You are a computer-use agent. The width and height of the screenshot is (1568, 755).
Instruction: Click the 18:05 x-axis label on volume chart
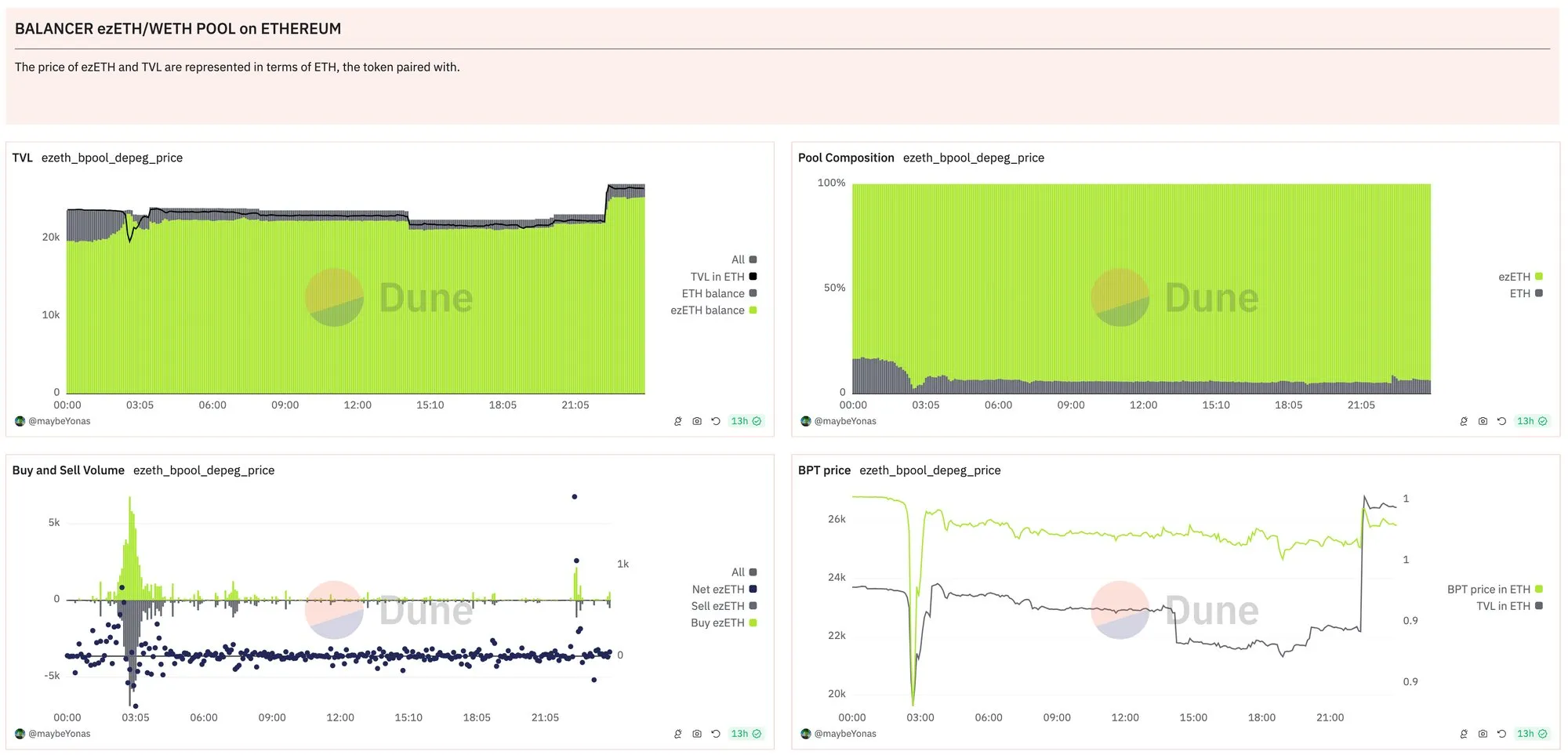477,717
